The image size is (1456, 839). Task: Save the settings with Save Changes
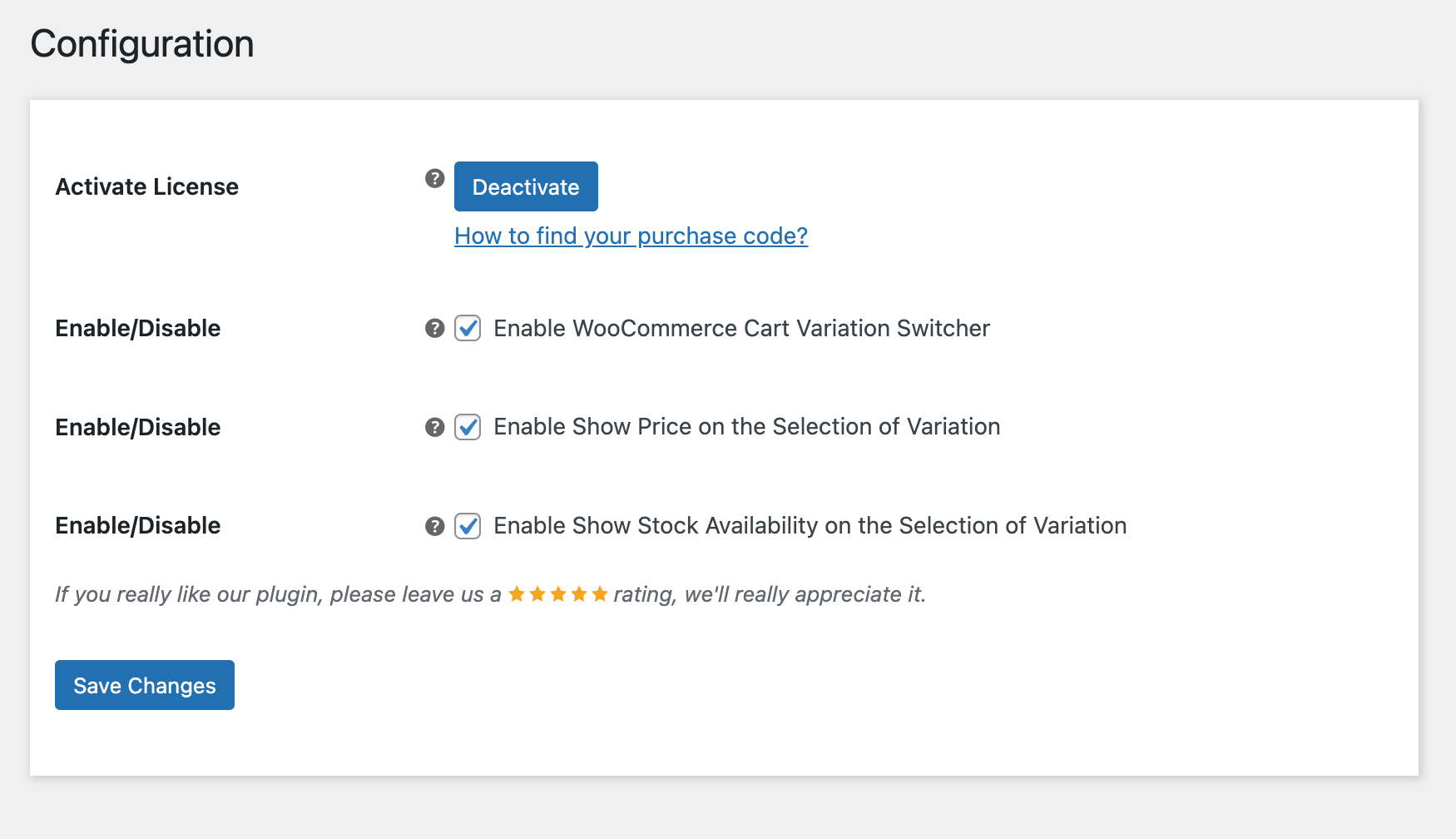click(145, 685)
